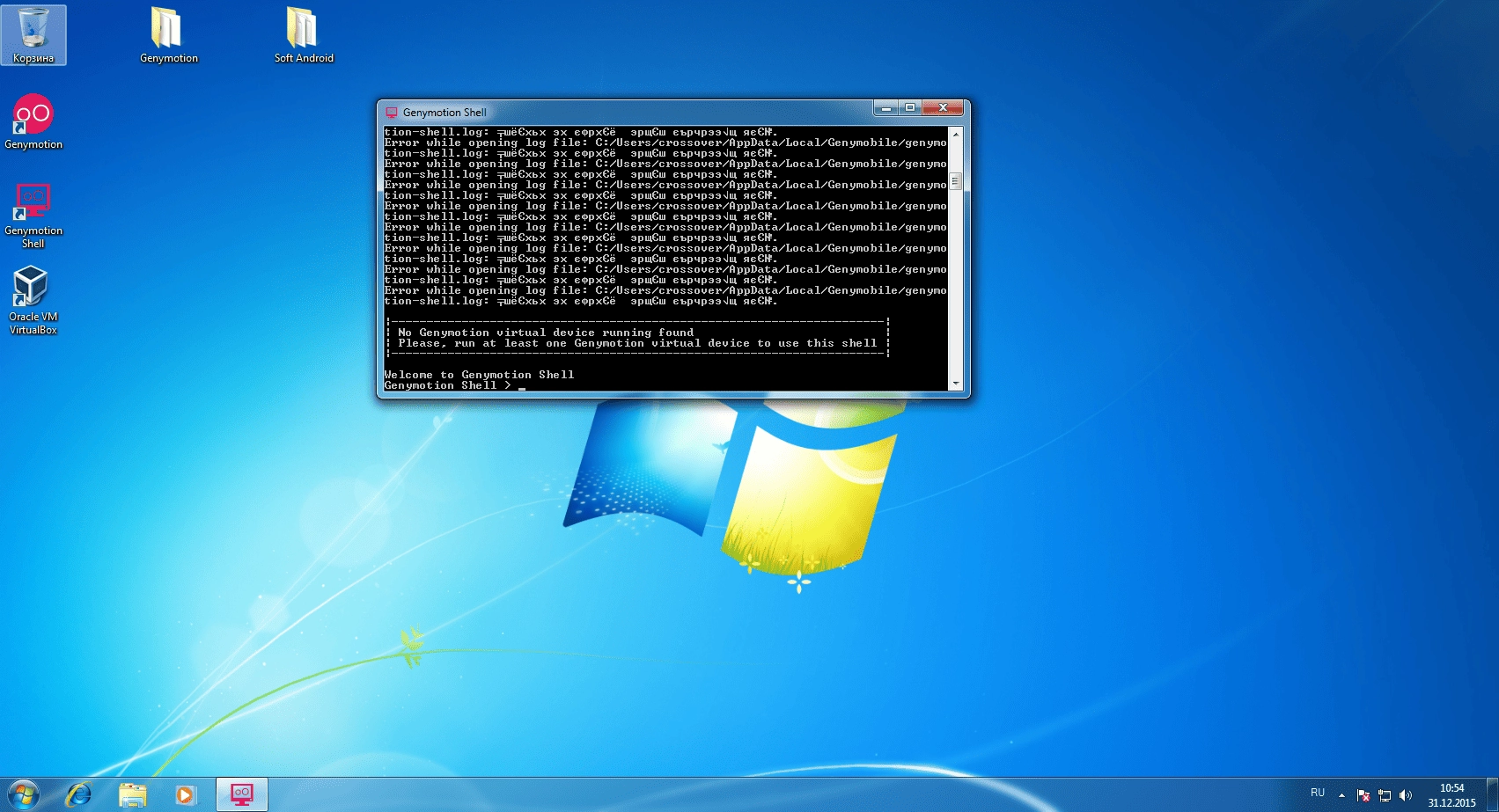Select the Soft Android folder icon
This screenshot has width=1499, height=812.
point(304,35)
